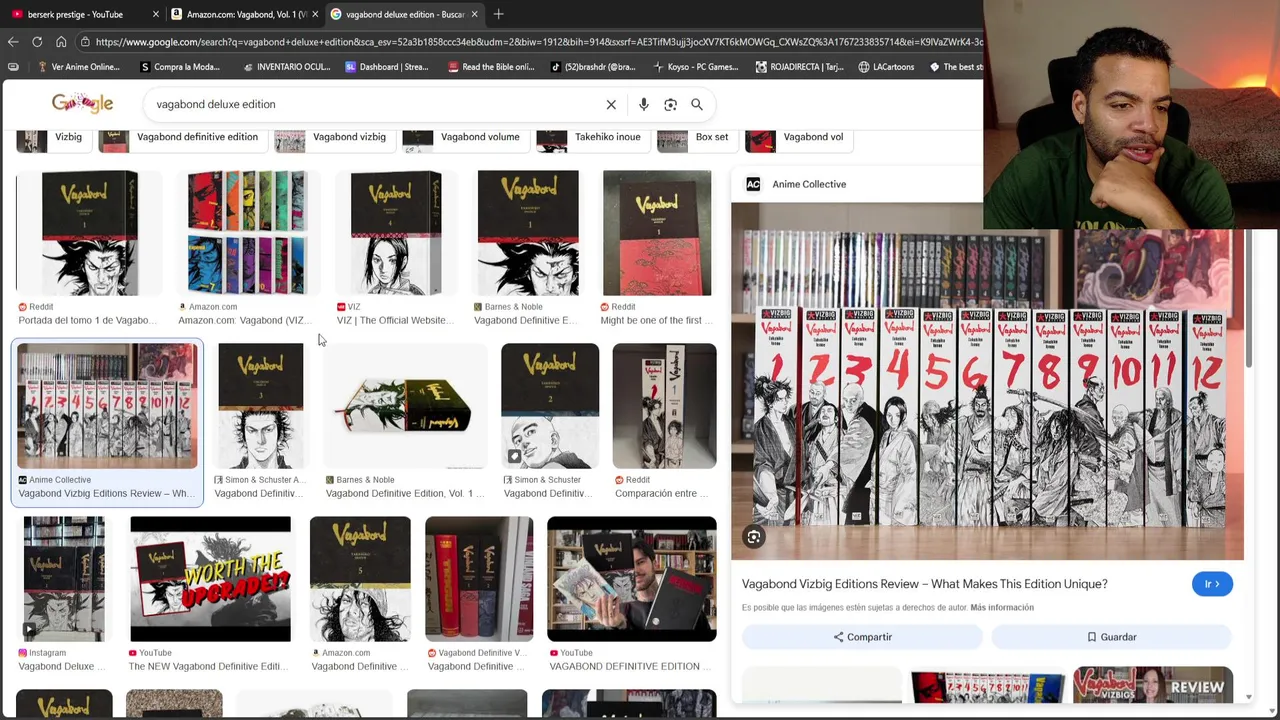Open The best st... bookmark

click(957, 67)
